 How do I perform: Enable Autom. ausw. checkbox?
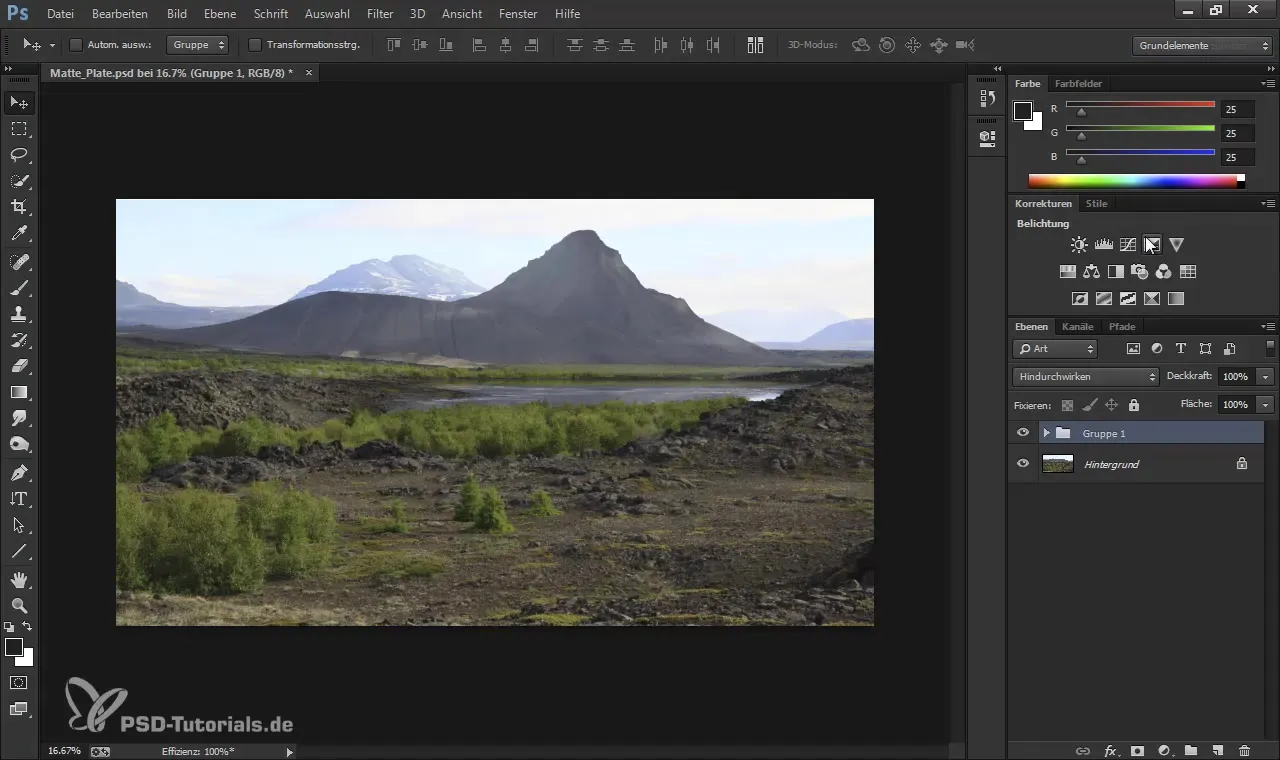click(x=76, y=45)
